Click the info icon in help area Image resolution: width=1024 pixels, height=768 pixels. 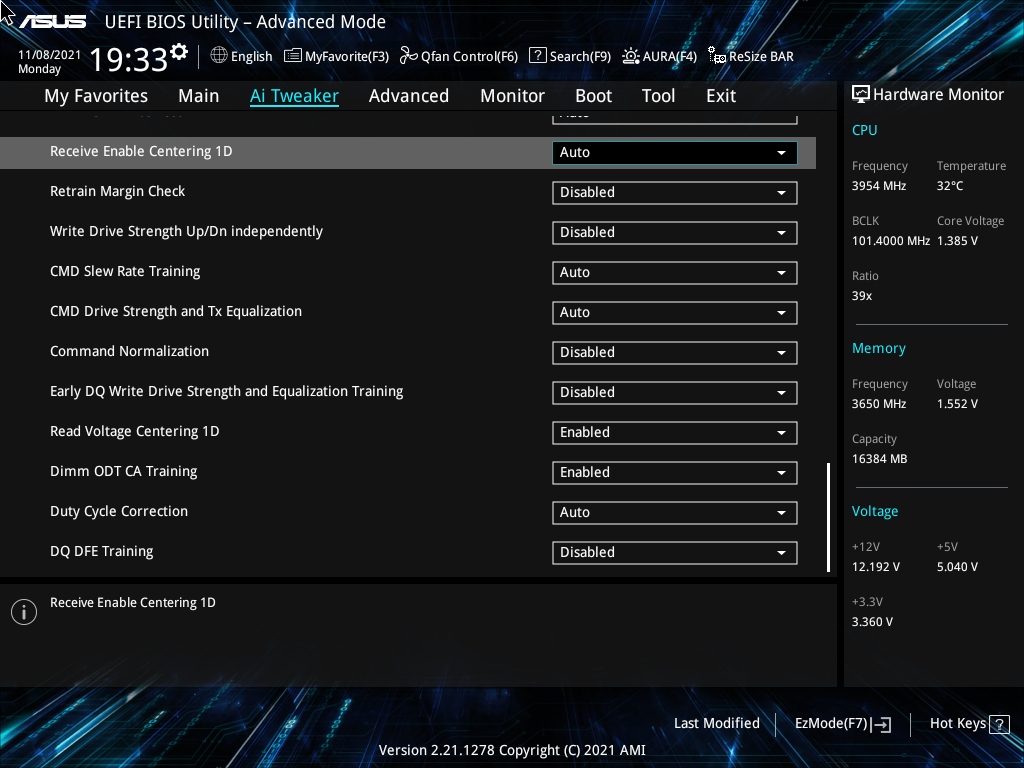coord(24,612)
